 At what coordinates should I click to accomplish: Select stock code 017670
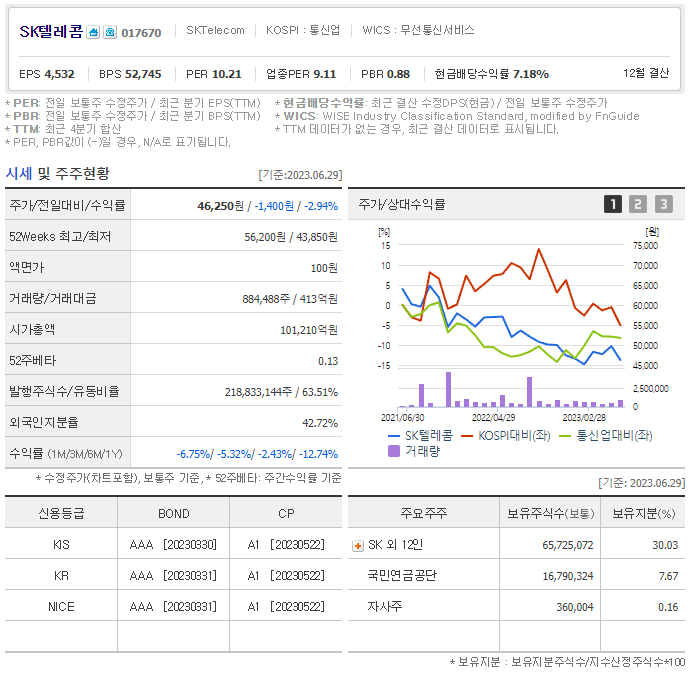click(141, 33)
